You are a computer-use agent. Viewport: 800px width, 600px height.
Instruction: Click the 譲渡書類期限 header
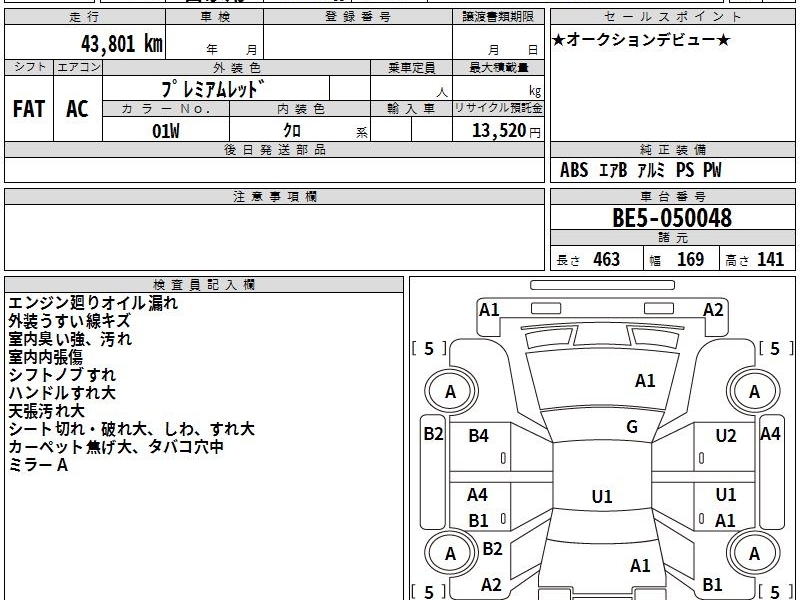click(498, 16)
